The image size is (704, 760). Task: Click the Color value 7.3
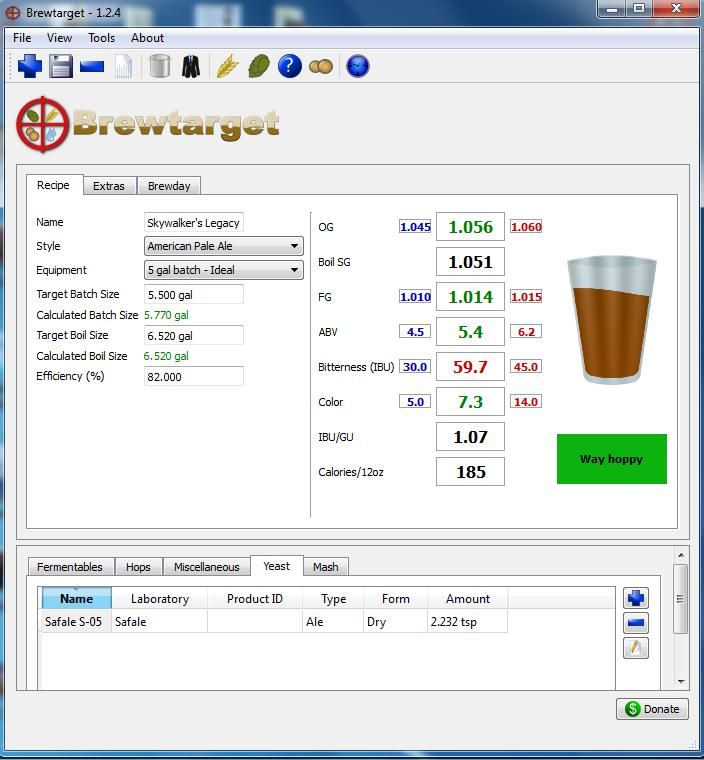[x=470, y=401]
